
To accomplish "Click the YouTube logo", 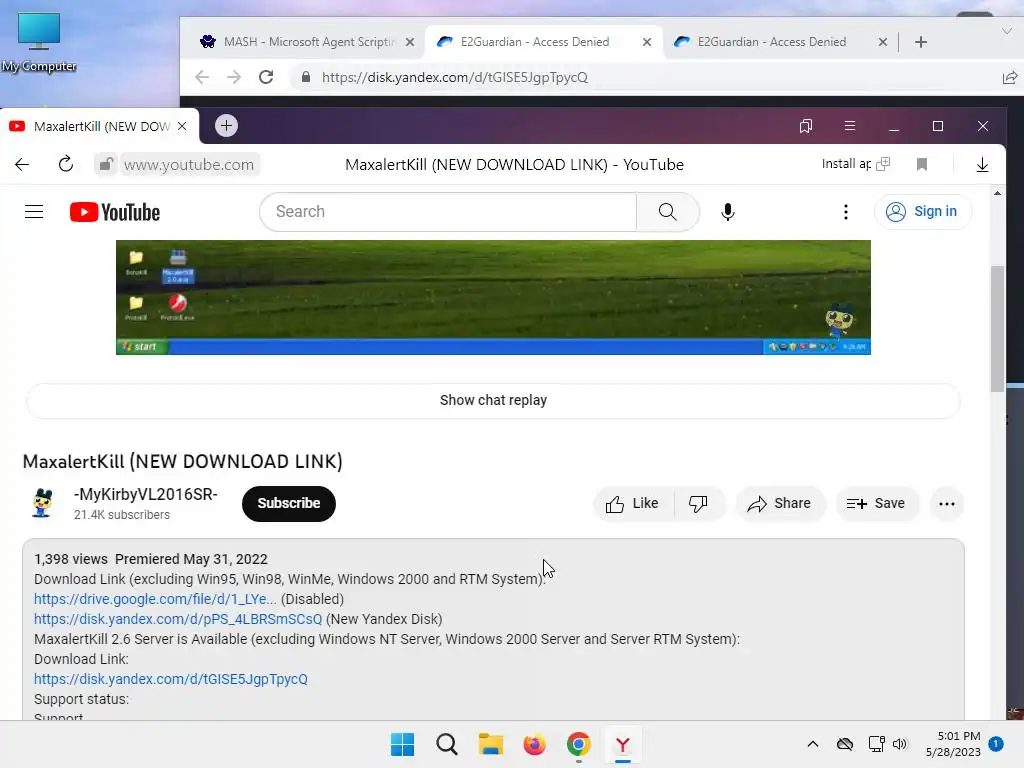I will [x=115, y=212].
